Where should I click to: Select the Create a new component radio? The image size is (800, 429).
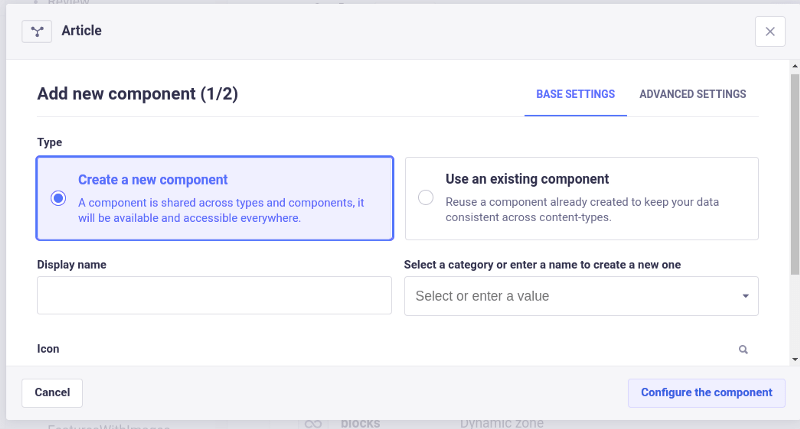pyautogui.click(x=58, y=198)
